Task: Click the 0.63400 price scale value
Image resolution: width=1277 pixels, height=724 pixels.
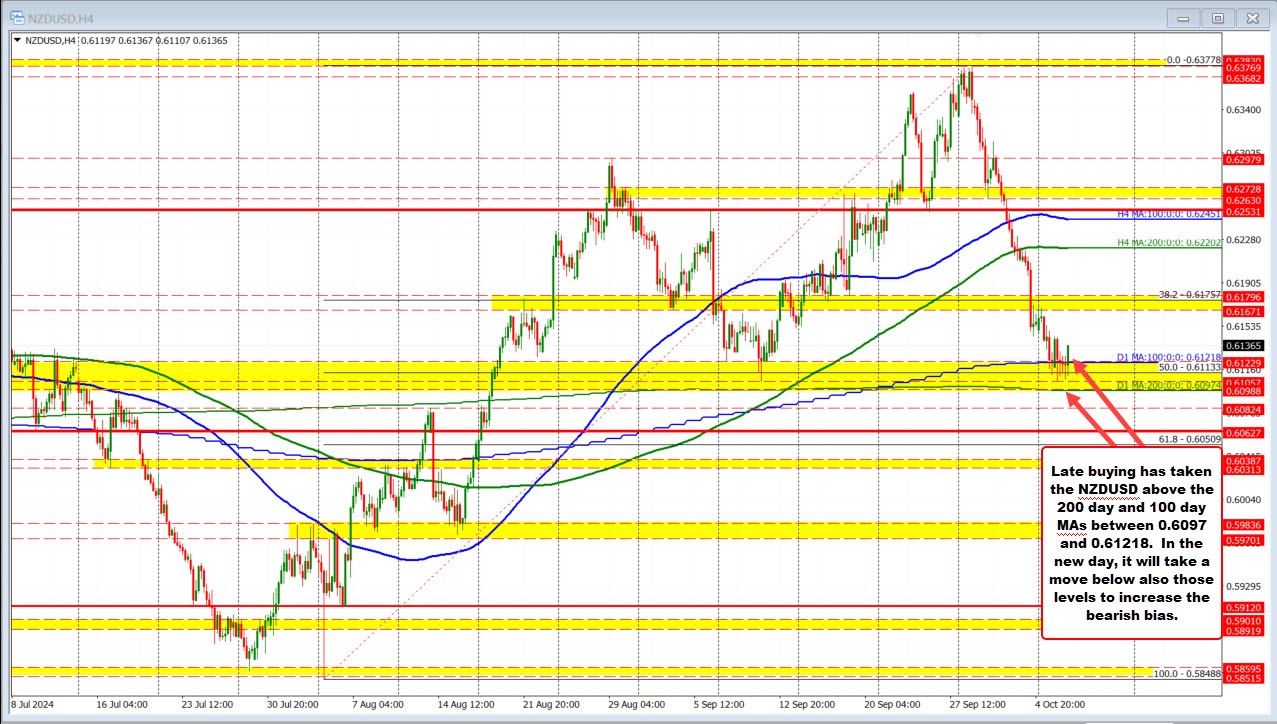Action: click(1242, 110)
